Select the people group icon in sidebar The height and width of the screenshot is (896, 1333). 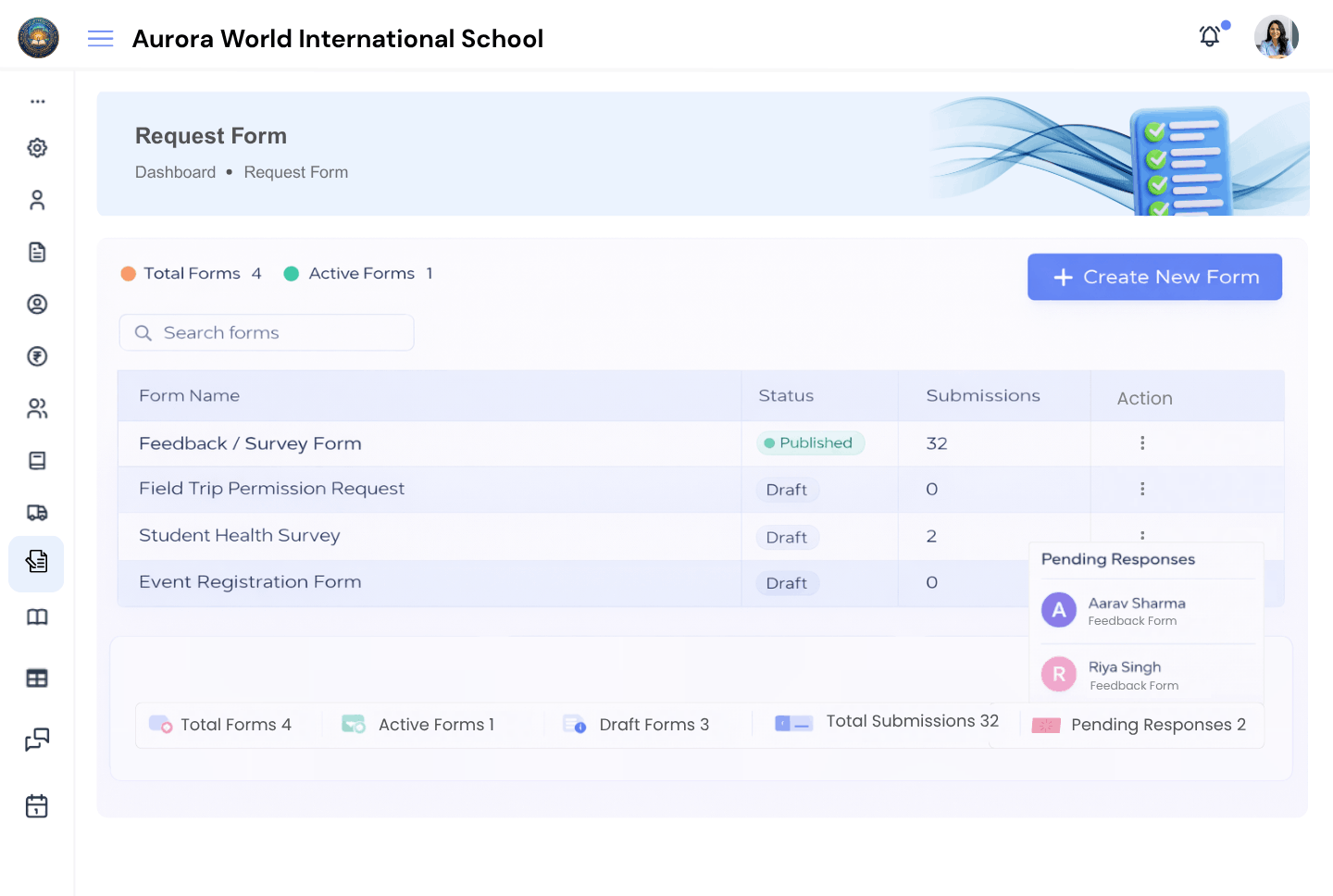click(x=36, y=408)
